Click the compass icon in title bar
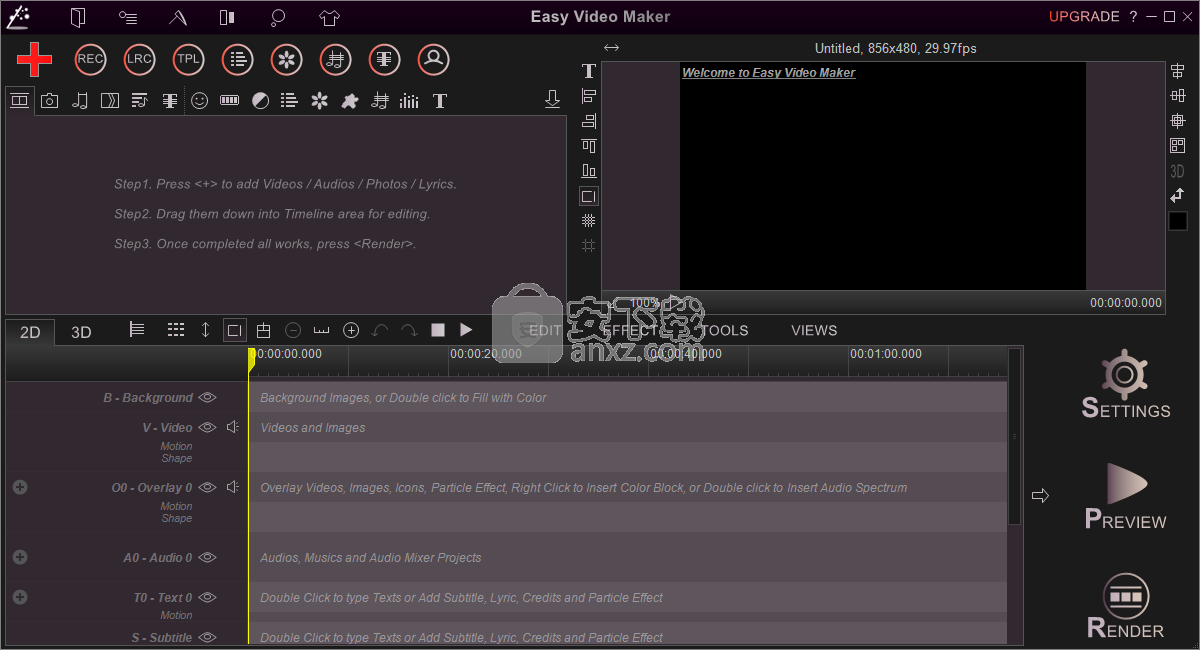 tap(178, 17)
